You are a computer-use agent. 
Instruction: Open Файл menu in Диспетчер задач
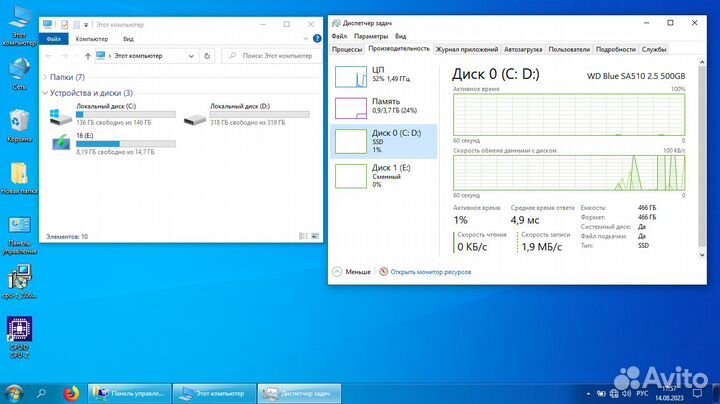click(x=339, y=36)
